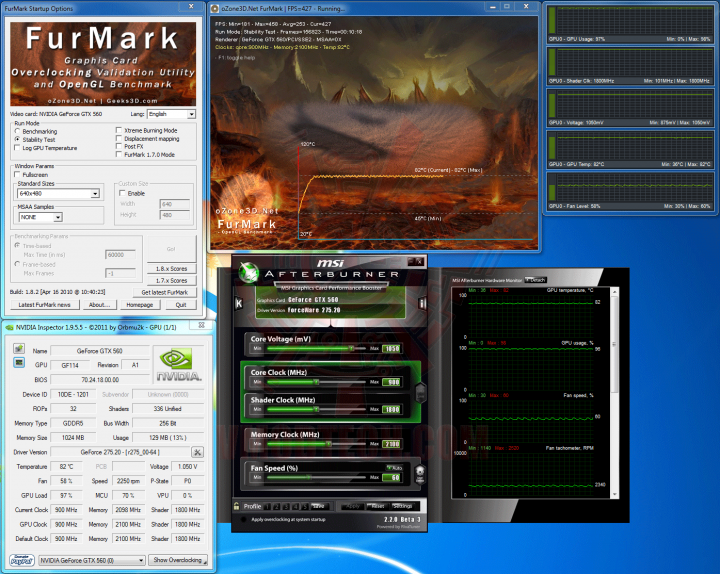Click the Afterburner Reset button
Screen dimensions: 720x574
pos(377,506)
